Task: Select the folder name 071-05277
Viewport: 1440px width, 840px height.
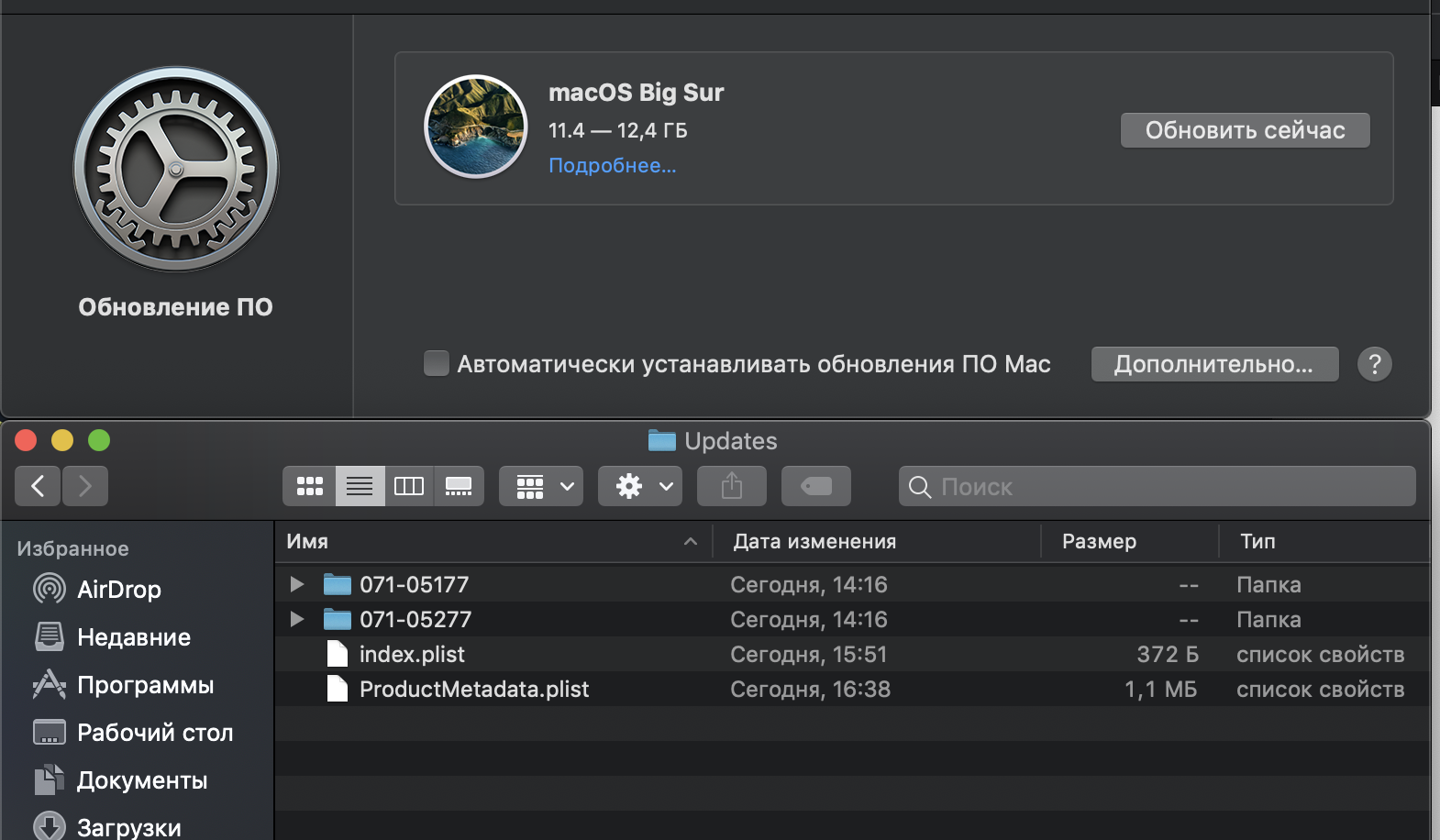Action: pos(415,619)
